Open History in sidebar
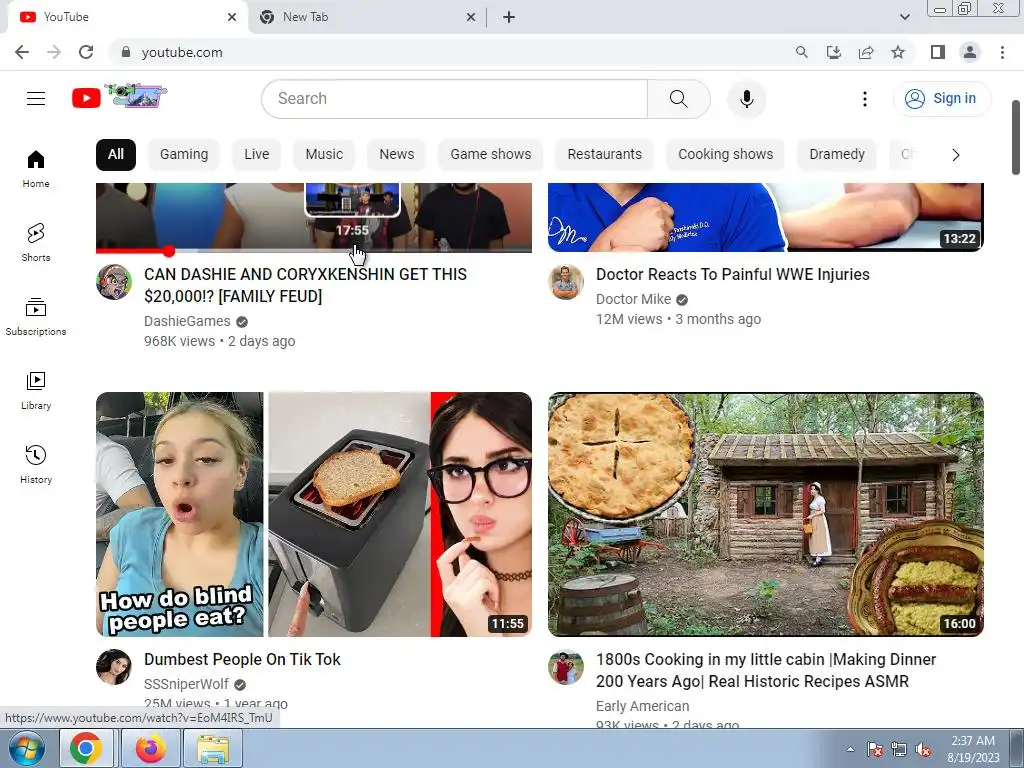The height and width of the screenshot is (768, 1024). point(36,464)
